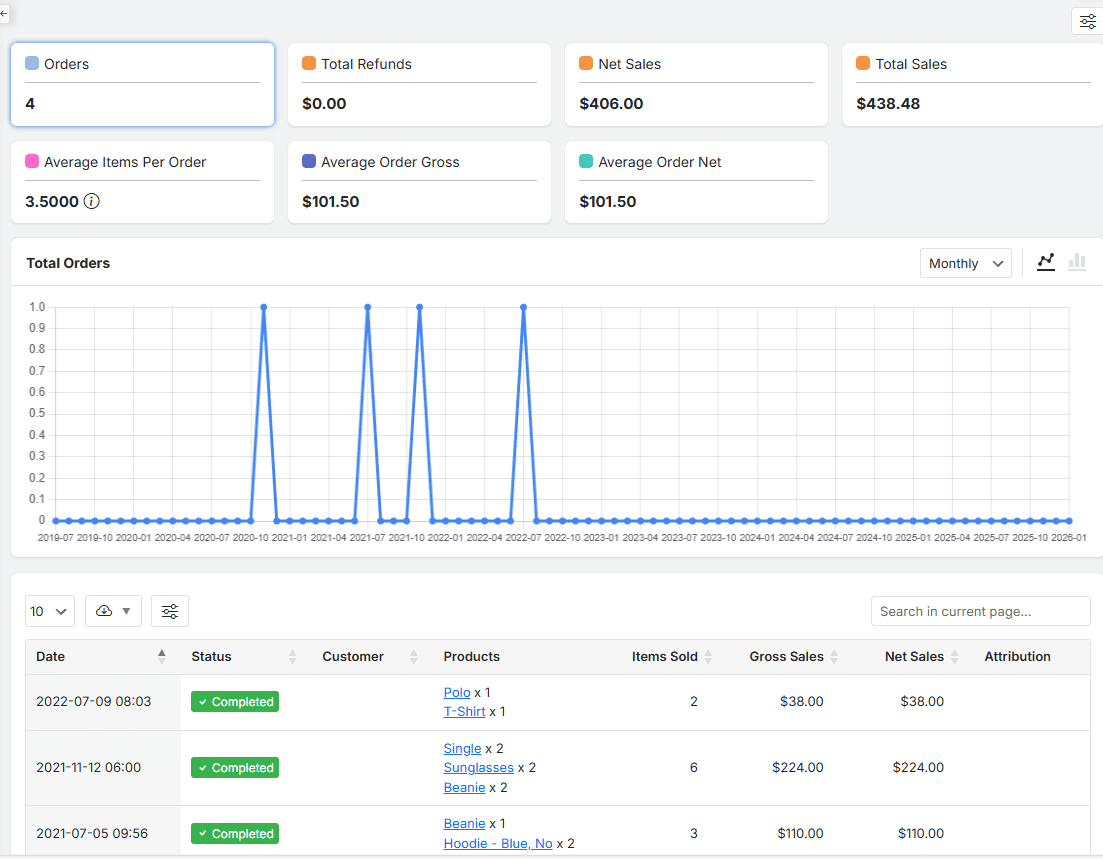1103x859 pixels.
Task: Select the Average Order Gross card
Action: point(419,182)
